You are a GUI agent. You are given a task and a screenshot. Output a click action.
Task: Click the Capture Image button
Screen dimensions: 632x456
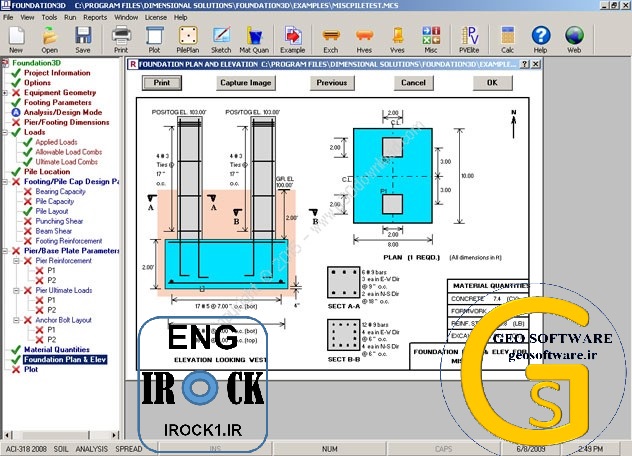pyautogui.click(x=245, y=83)
